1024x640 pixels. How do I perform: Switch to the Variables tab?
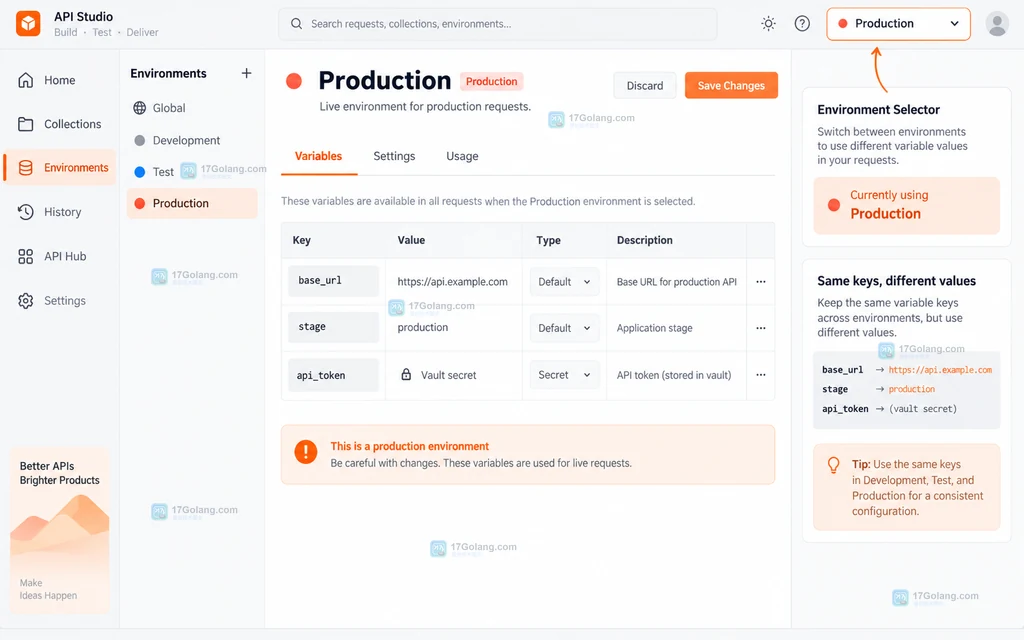319,157
